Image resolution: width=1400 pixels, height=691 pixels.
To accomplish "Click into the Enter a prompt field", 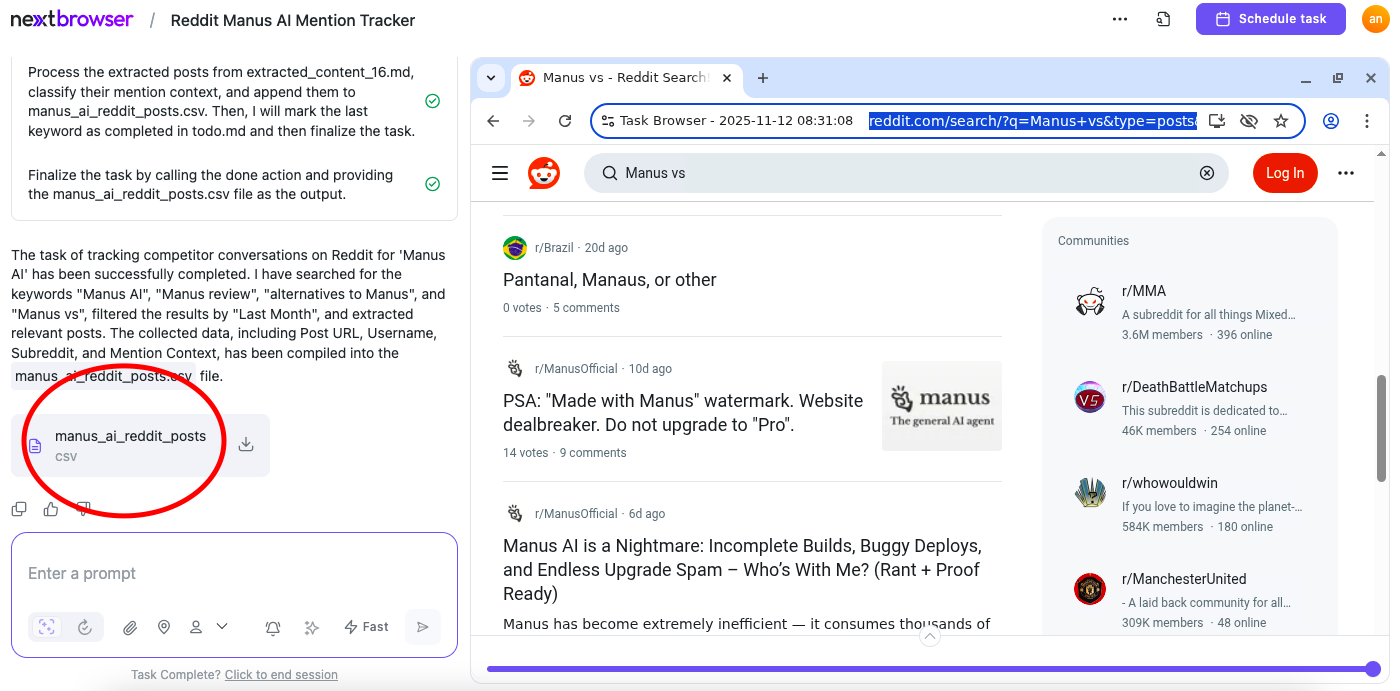I will [x=234, y=573].
